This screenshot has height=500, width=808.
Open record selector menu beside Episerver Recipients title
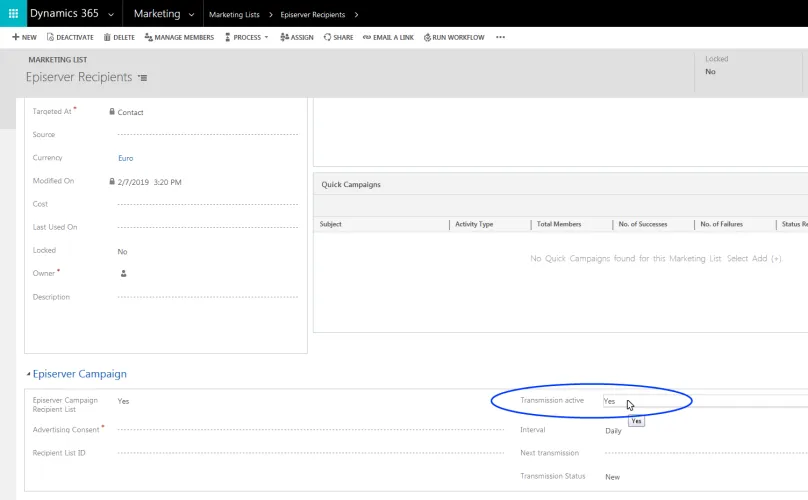pyautogui.click(x=143, y=78)
